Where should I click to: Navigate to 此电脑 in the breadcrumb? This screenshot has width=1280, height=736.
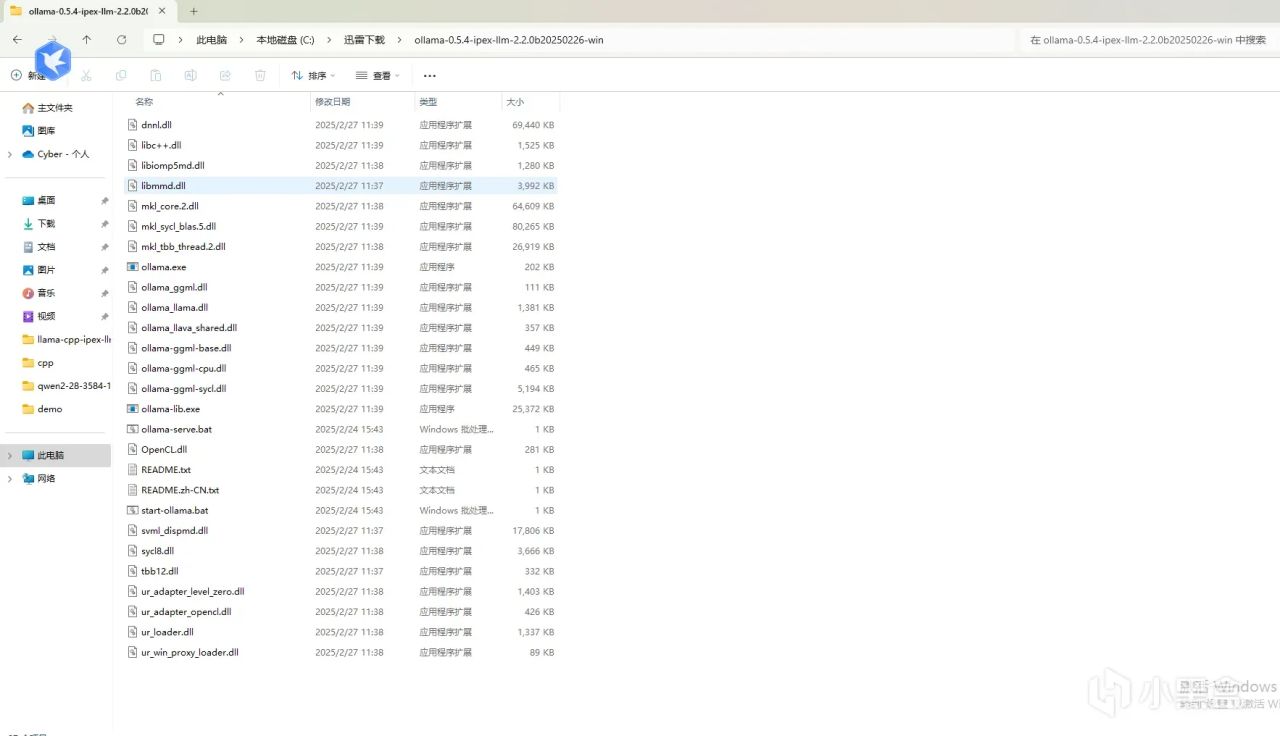coord(211,40)
